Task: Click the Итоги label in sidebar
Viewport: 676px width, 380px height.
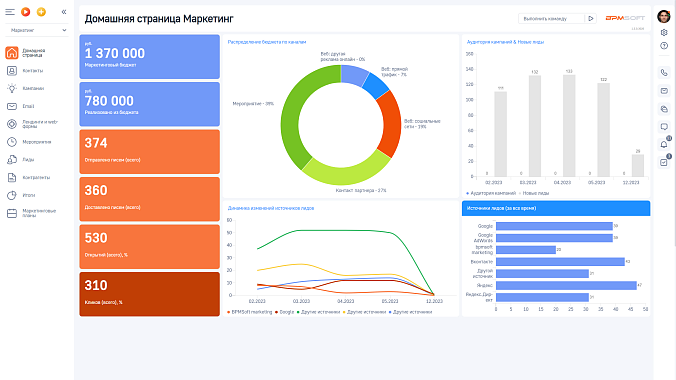Action: [x=28, y=195]
